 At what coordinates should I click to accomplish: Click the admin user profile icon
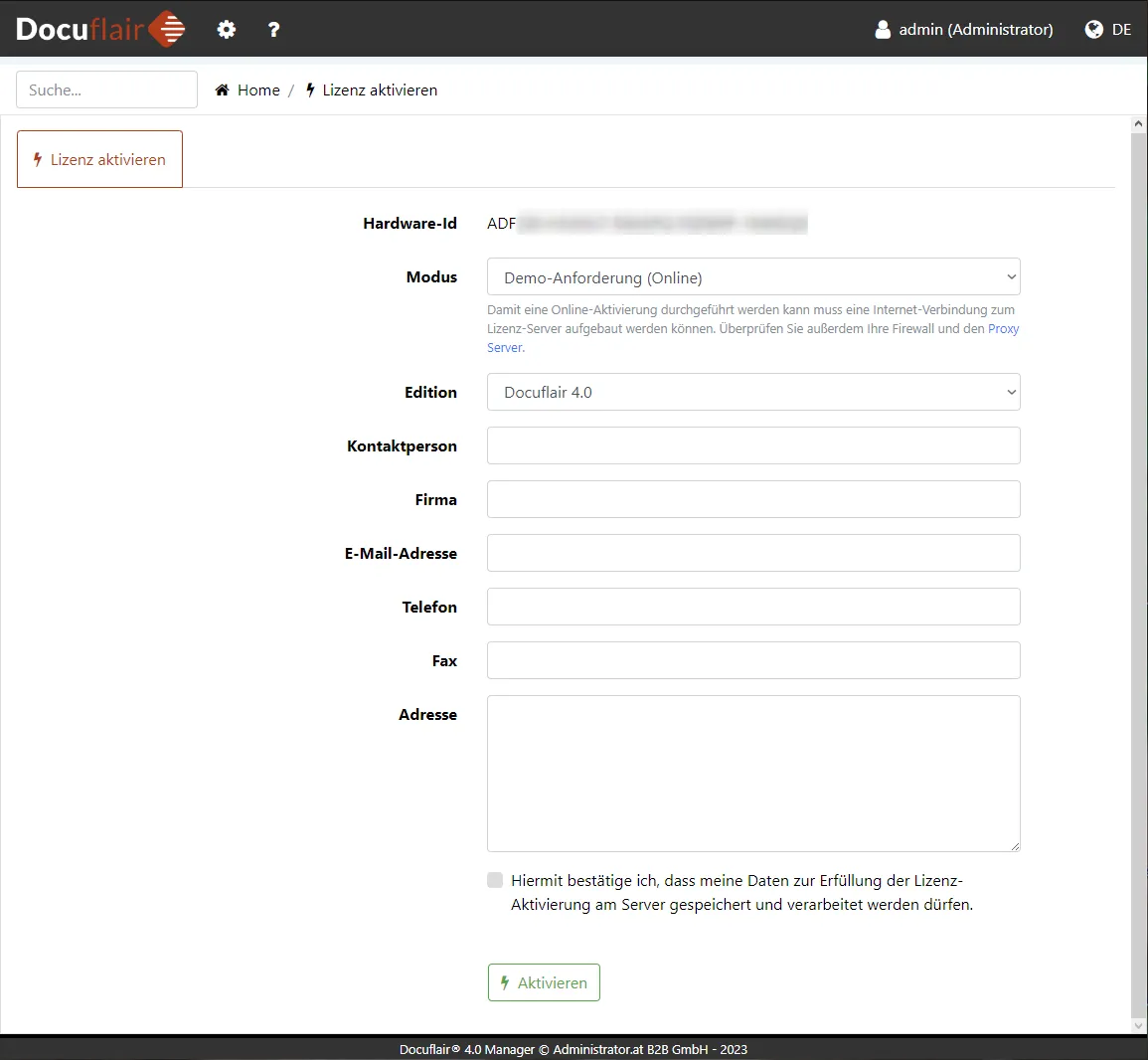point(883,30)
